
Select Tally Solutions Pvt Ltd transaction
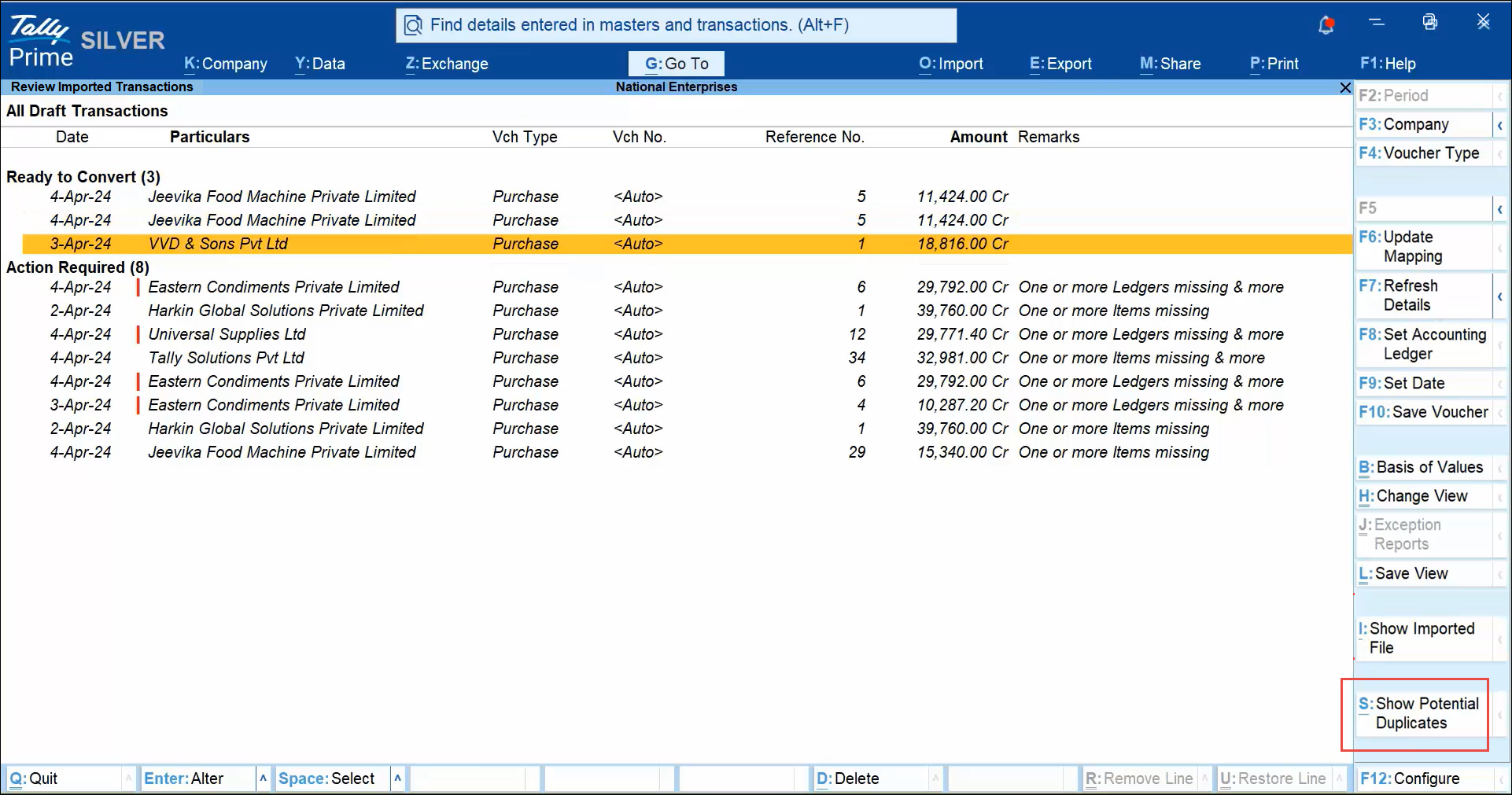pyautogui.click(x=687, y=358)
